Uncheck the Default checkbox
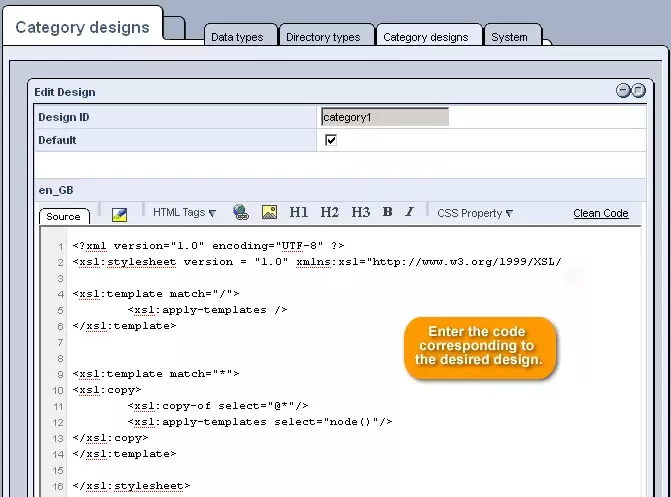Image resolution: width=671 pixels, height=497 pixels. pyautogui.click(x=331, y=140)
